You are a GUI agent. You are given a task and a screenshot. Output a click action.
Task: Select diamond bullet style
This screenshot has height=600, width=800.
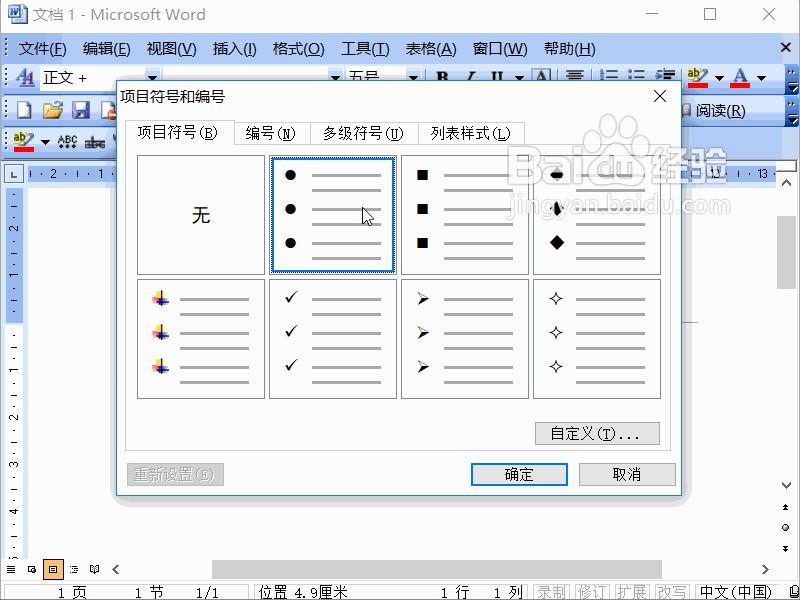[x=597, y=215]
